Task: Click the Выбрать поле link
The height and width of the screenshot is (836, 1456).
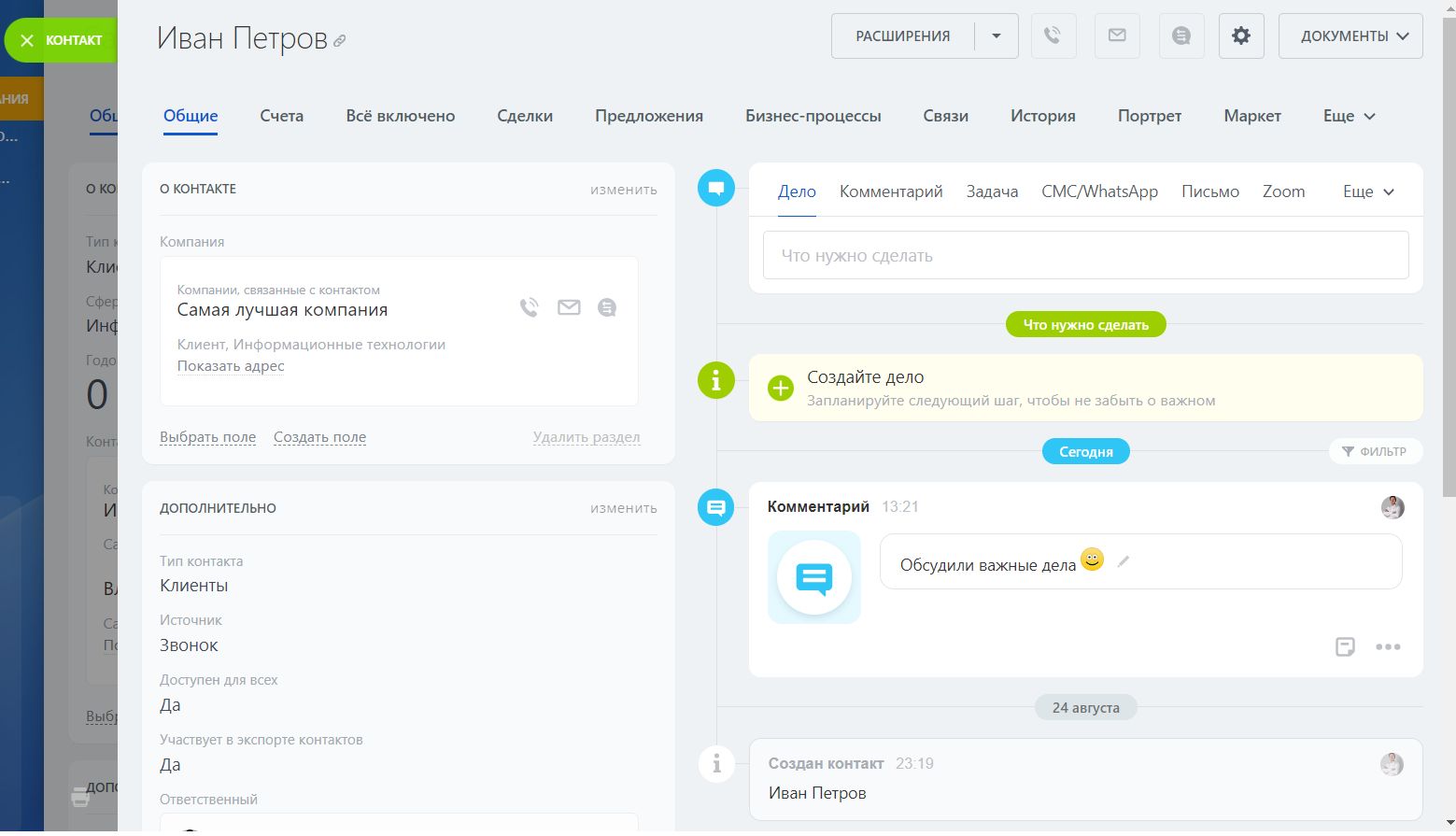Action: [207, 437]
